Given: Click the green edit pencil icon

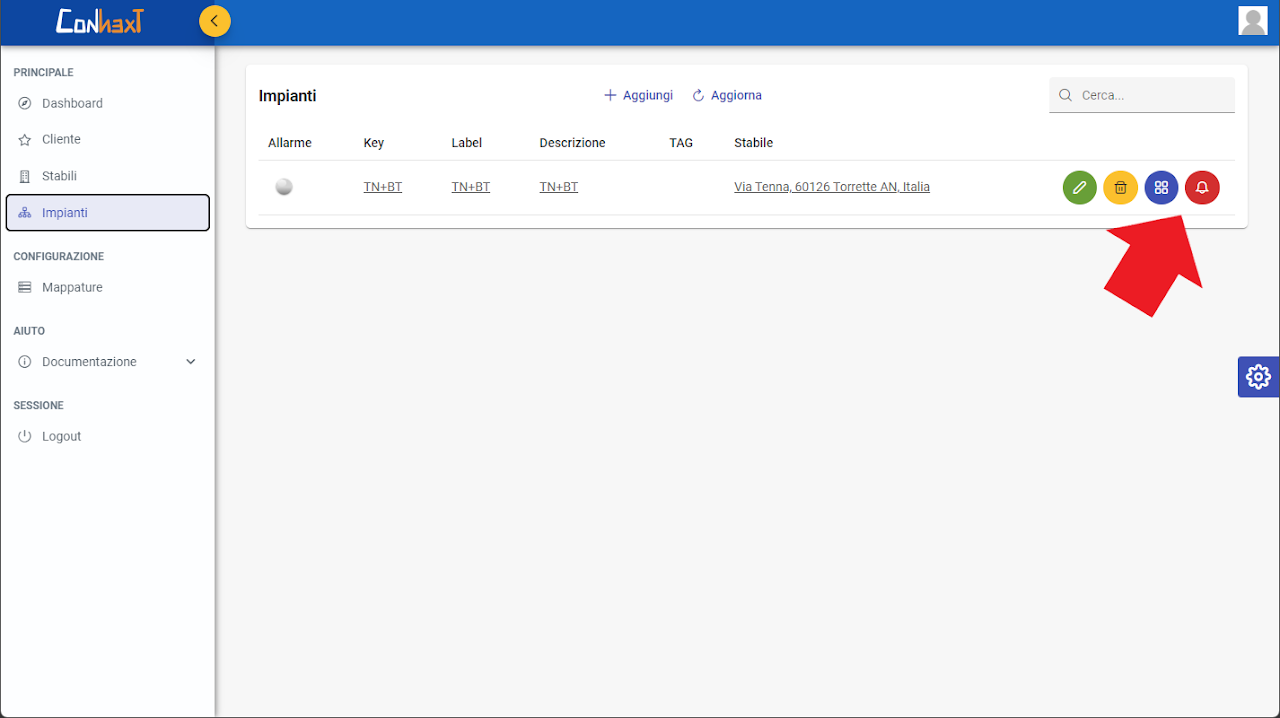Looking at the screenshot, I should point(1079,187).
